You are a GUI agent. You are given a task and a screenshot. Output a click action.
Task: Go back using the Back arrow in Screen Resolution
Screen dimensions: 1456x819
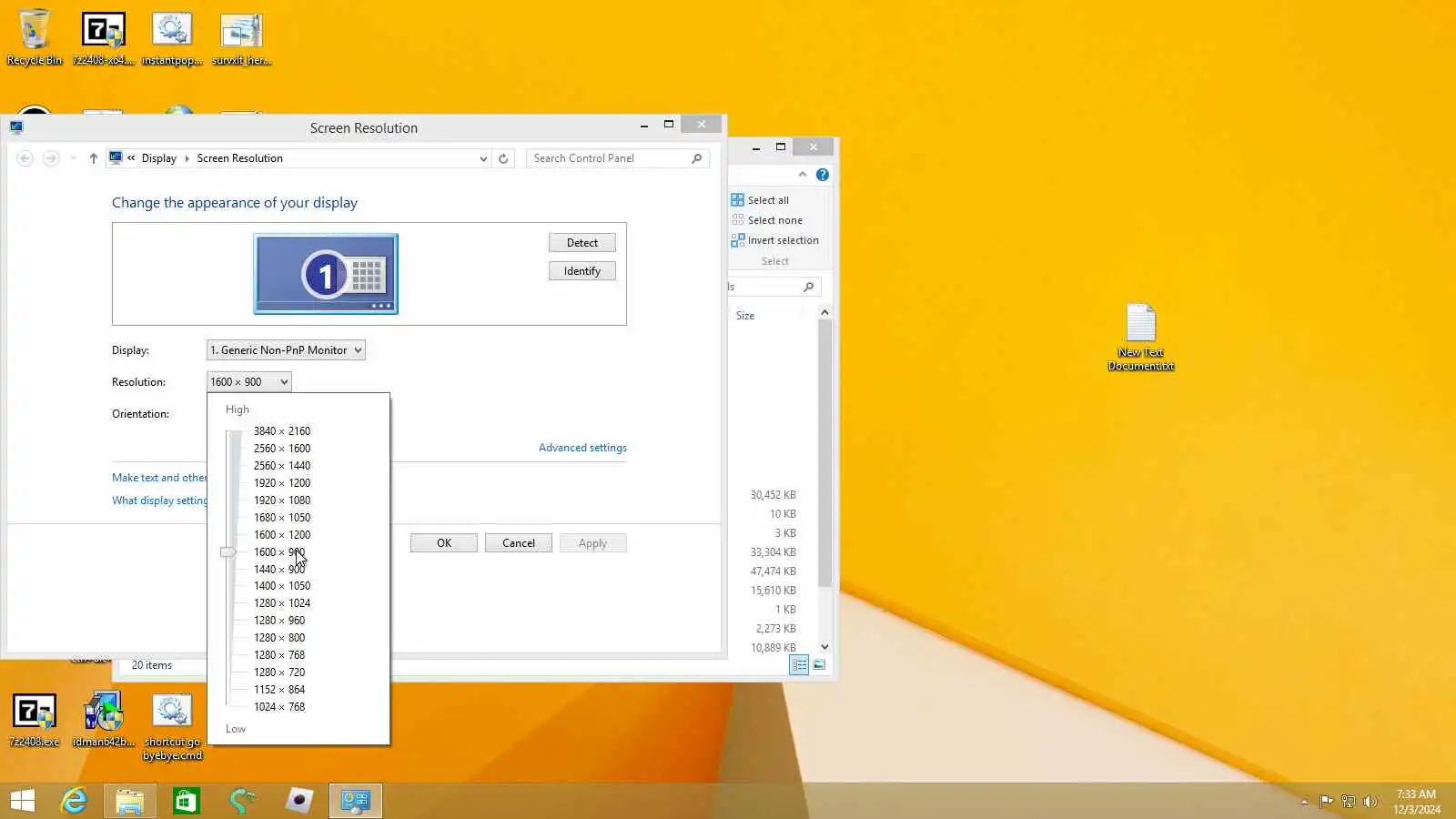click(x=25, y=158)
